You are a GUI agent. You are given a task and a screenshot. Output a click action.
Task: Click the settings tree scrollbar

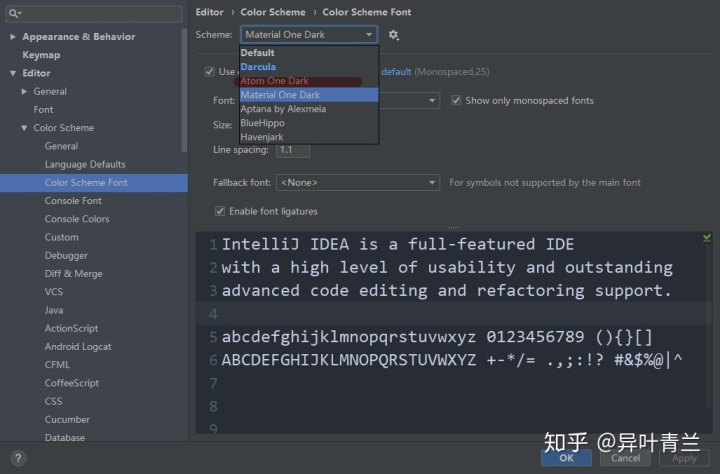(185, 90)
